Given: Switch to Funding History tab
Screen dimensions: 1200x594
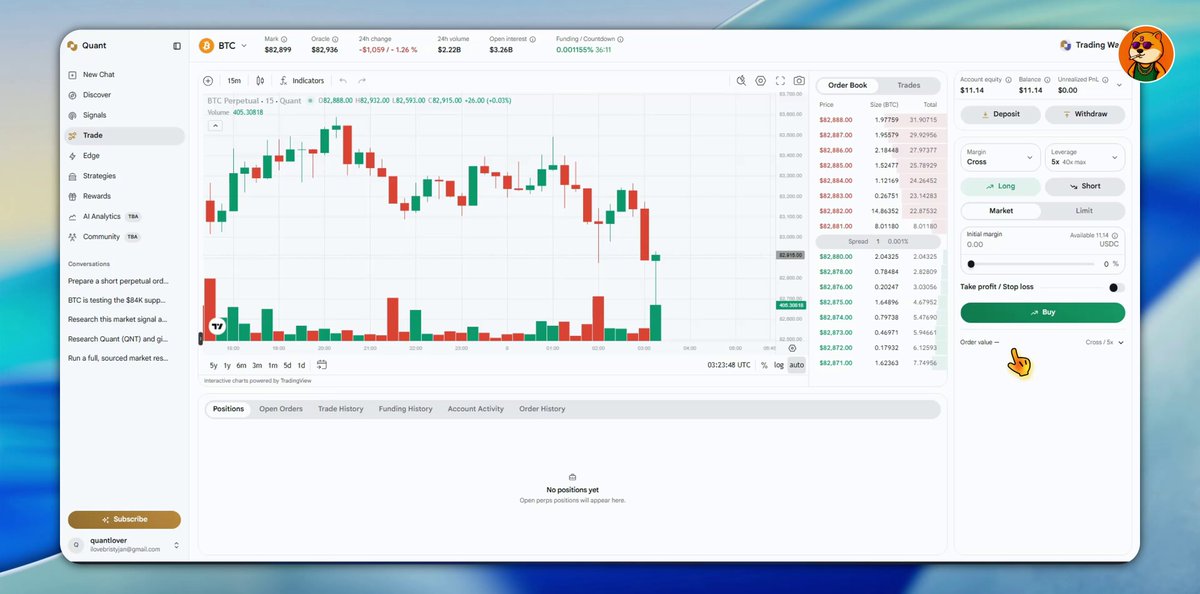Looking at the screenshot, I should coord(406,409).
